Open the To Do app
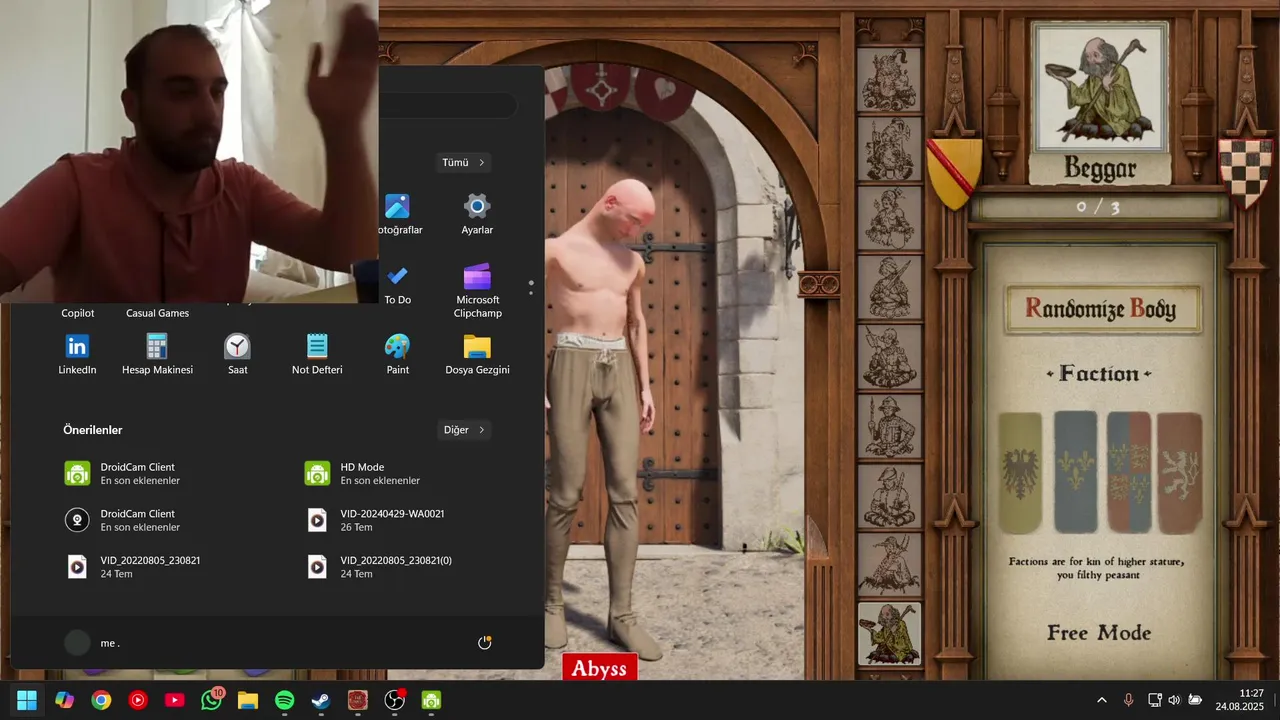This screenshot has width=1280, height=720. [x=397, y=284]
